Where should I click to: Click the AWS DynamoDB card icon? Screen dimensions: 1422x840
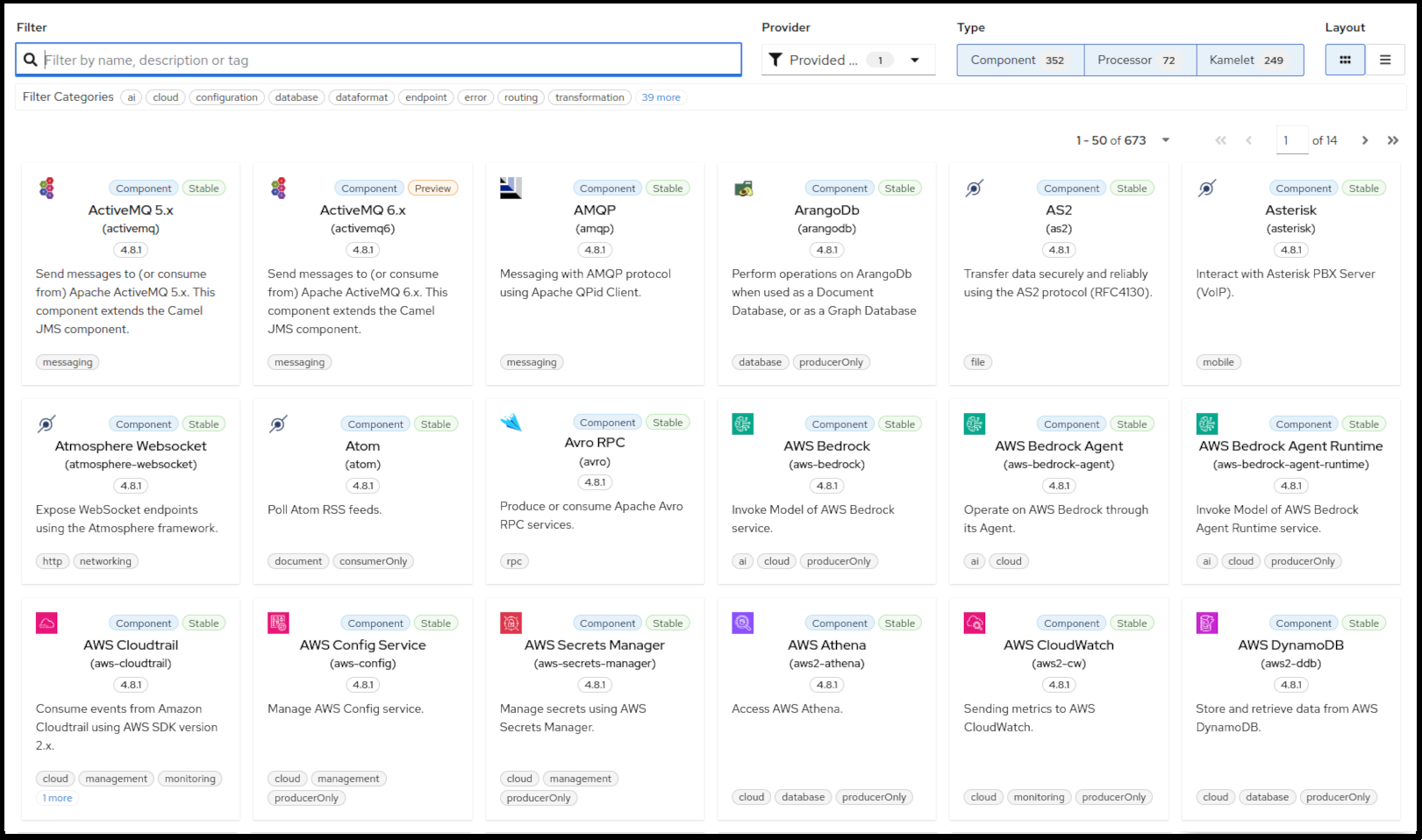(1206, 623)
